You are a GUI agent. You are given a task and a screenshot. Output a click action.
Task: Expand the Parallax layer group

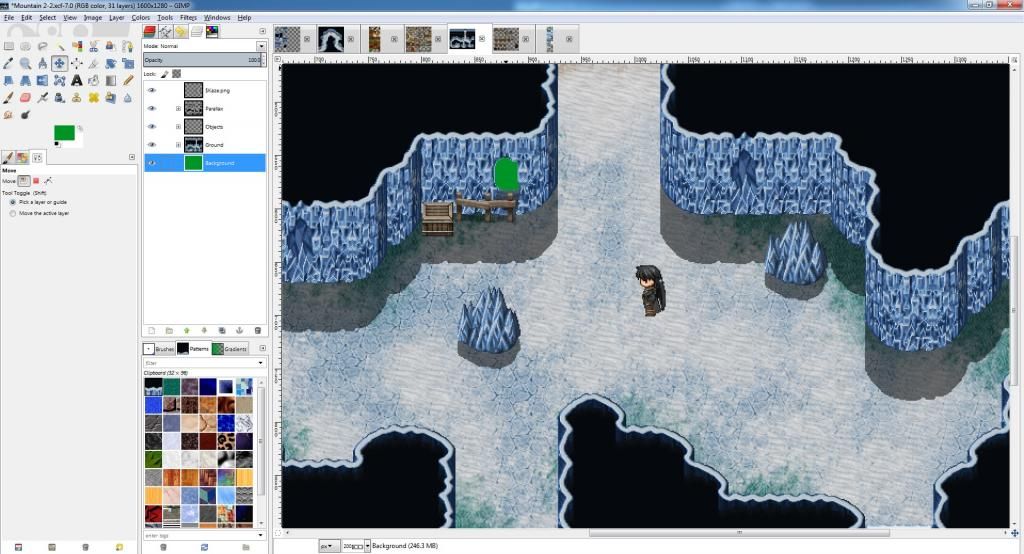coord(178,109)
